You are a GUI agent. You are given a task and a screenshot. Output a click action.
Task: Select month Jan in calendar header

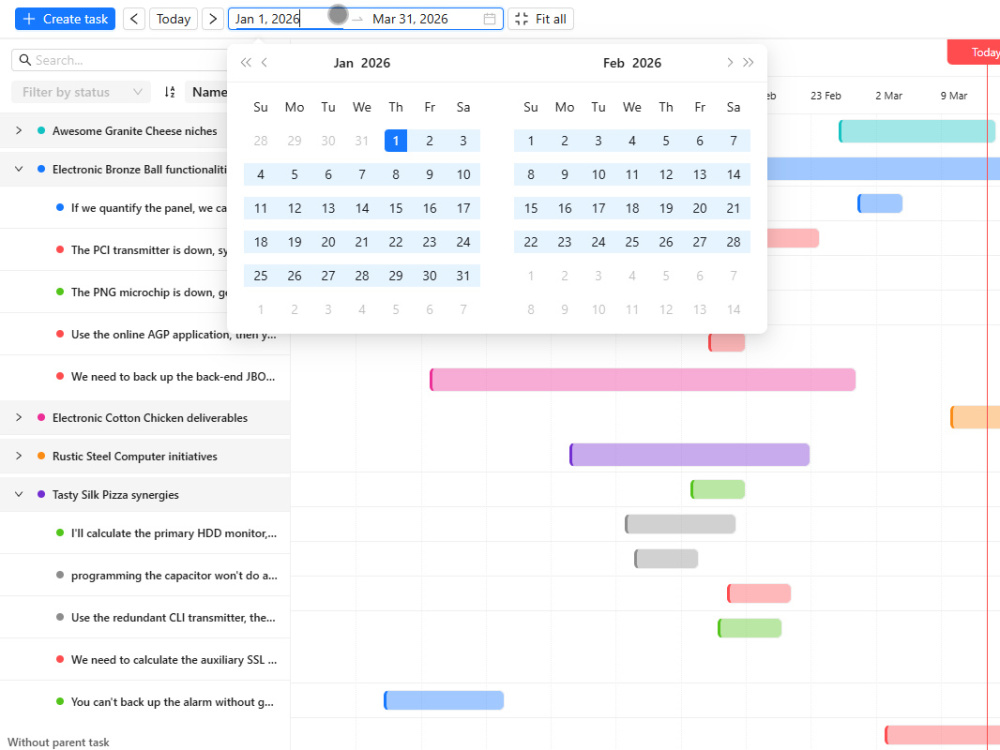343,63
